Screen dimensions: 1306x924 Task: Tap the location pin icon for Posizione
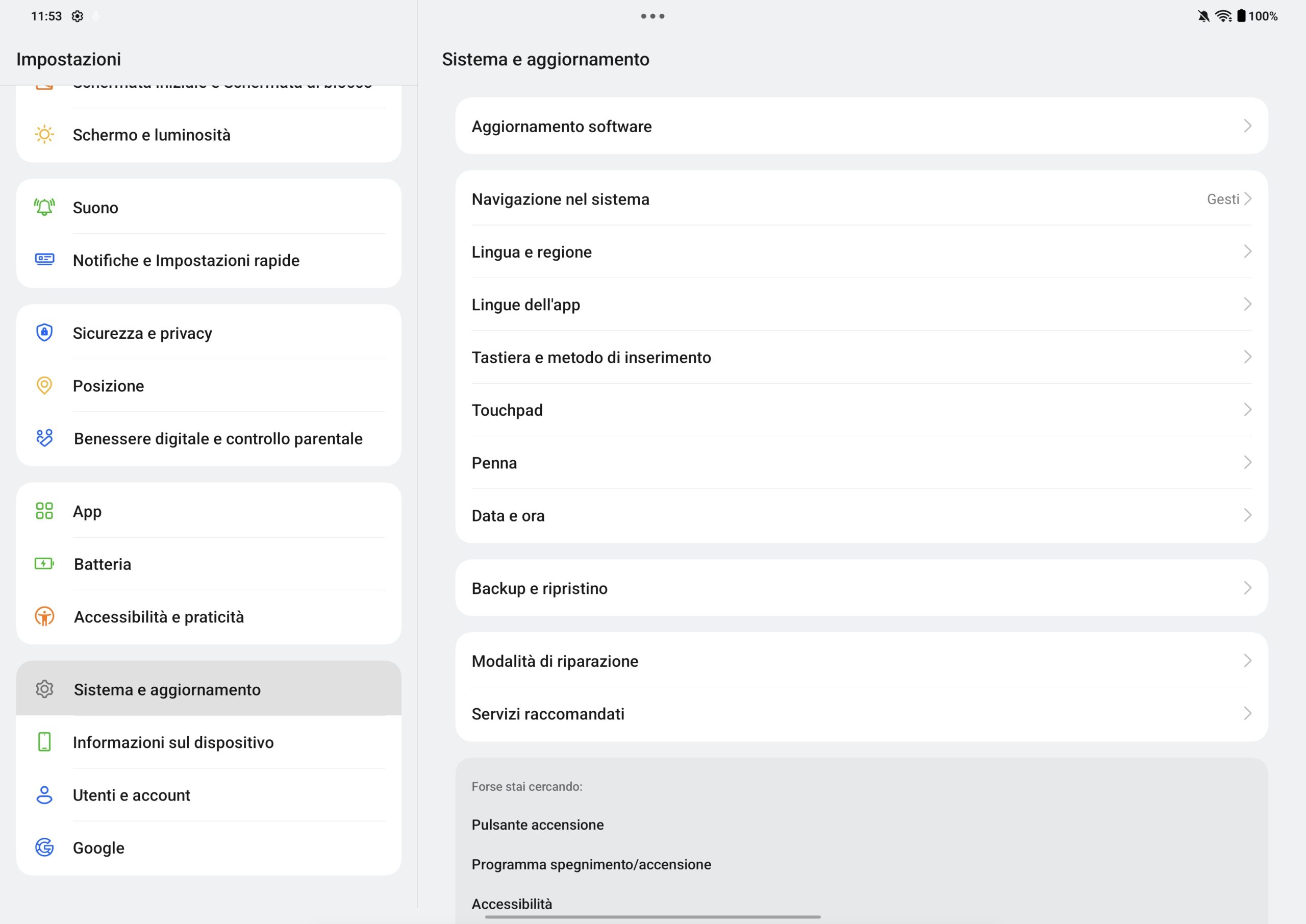pos(44,385)
